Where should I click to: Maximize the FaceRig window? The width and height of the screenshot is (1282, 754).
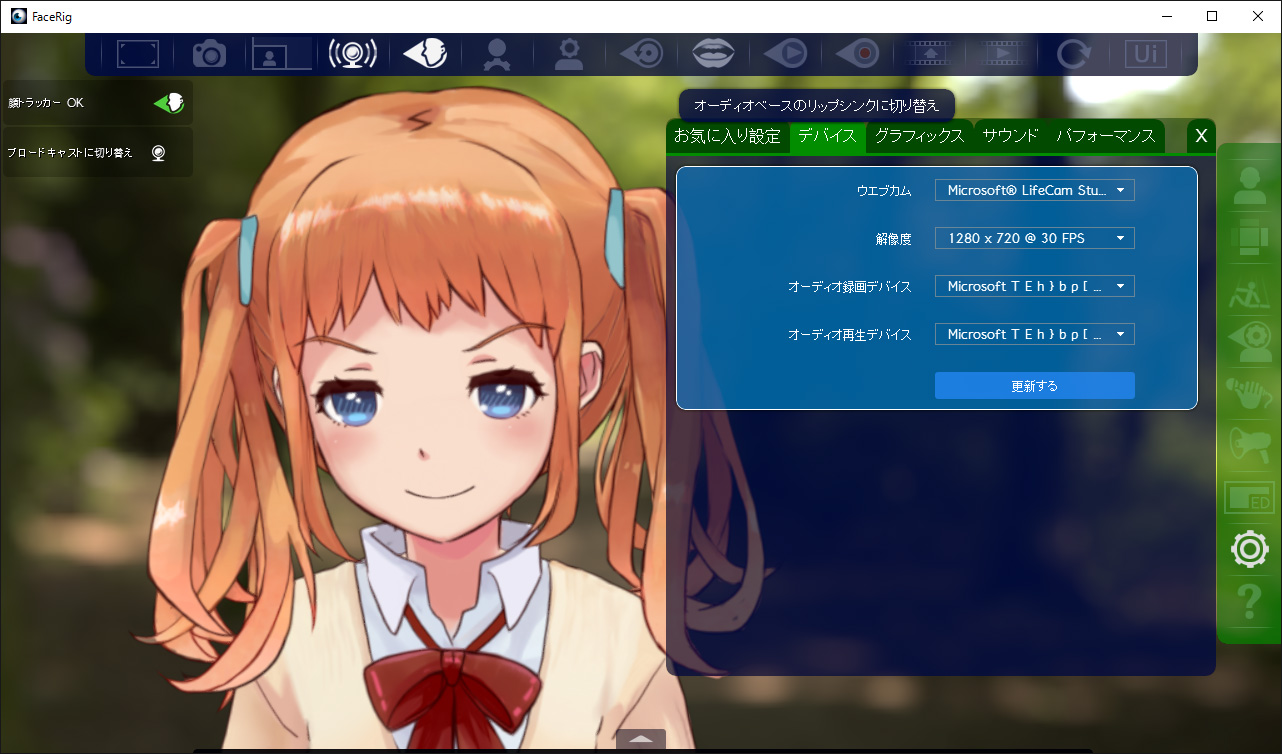1212,16
